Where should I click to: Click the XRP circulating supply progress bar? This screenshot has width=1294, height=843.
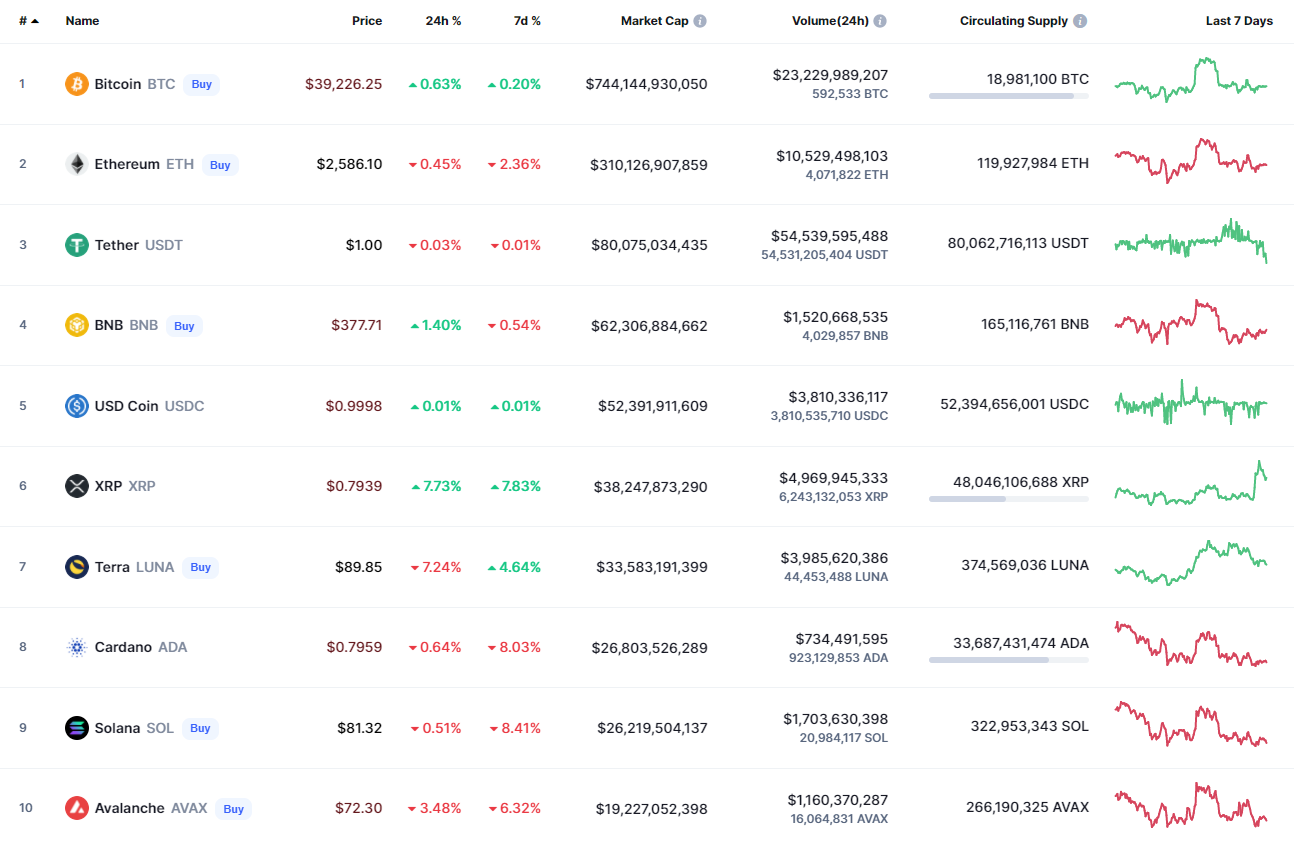click(x=1008, y=498)
